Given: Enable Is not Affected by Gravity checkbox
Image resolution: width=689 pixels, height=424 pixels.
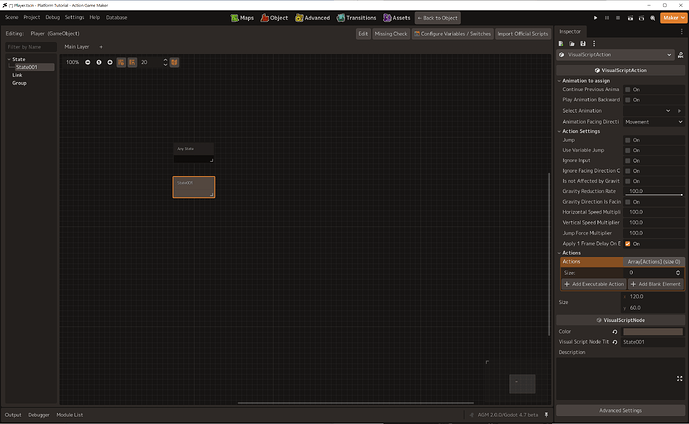Looking at the screenshot, I should tap(627, 181).
